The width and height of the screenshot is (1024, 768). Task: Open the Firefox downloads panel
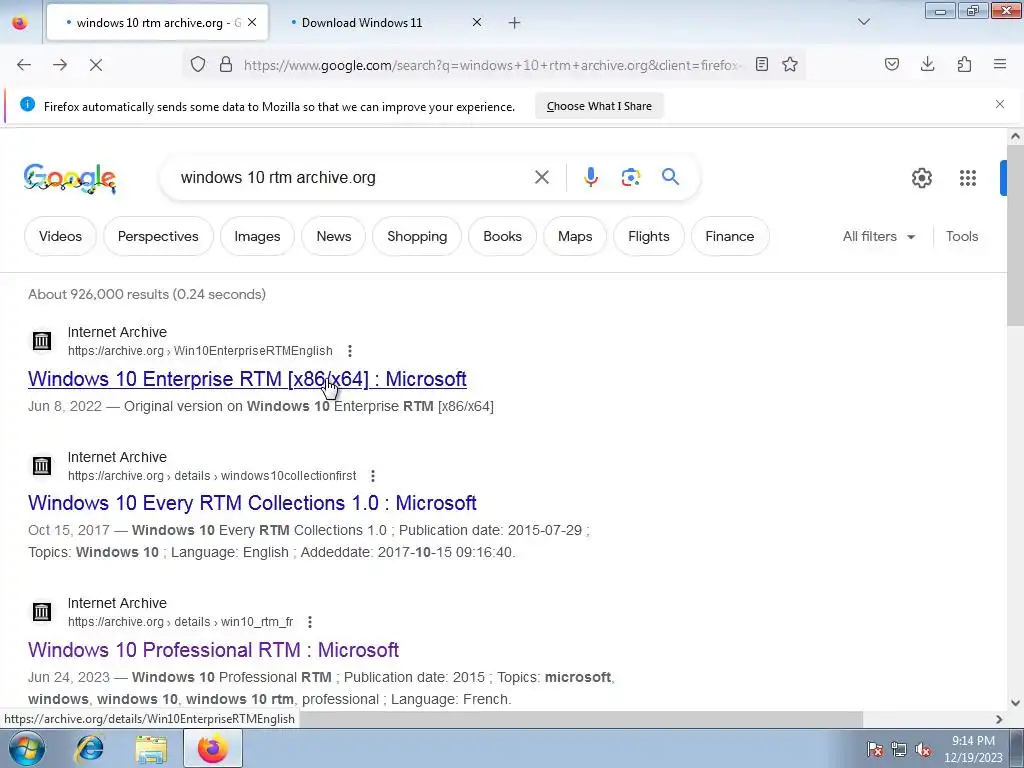coord(927,64)
